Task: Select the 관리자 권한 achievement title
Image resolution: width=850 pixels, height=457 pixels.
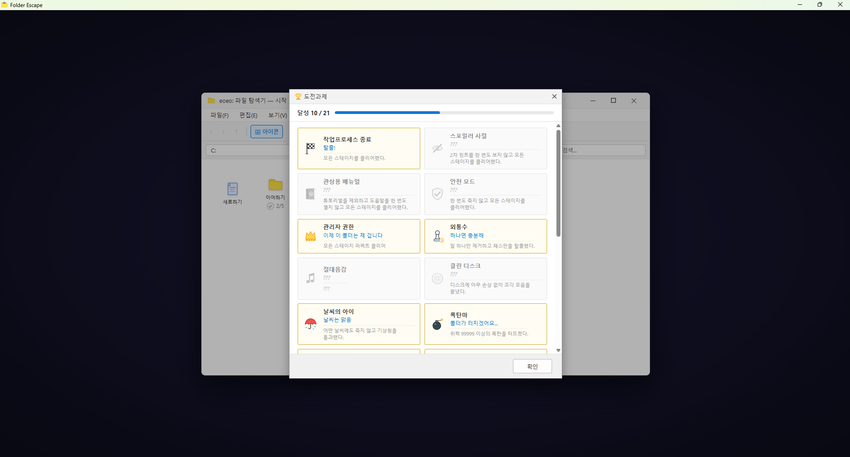Action: coord(338,227)
